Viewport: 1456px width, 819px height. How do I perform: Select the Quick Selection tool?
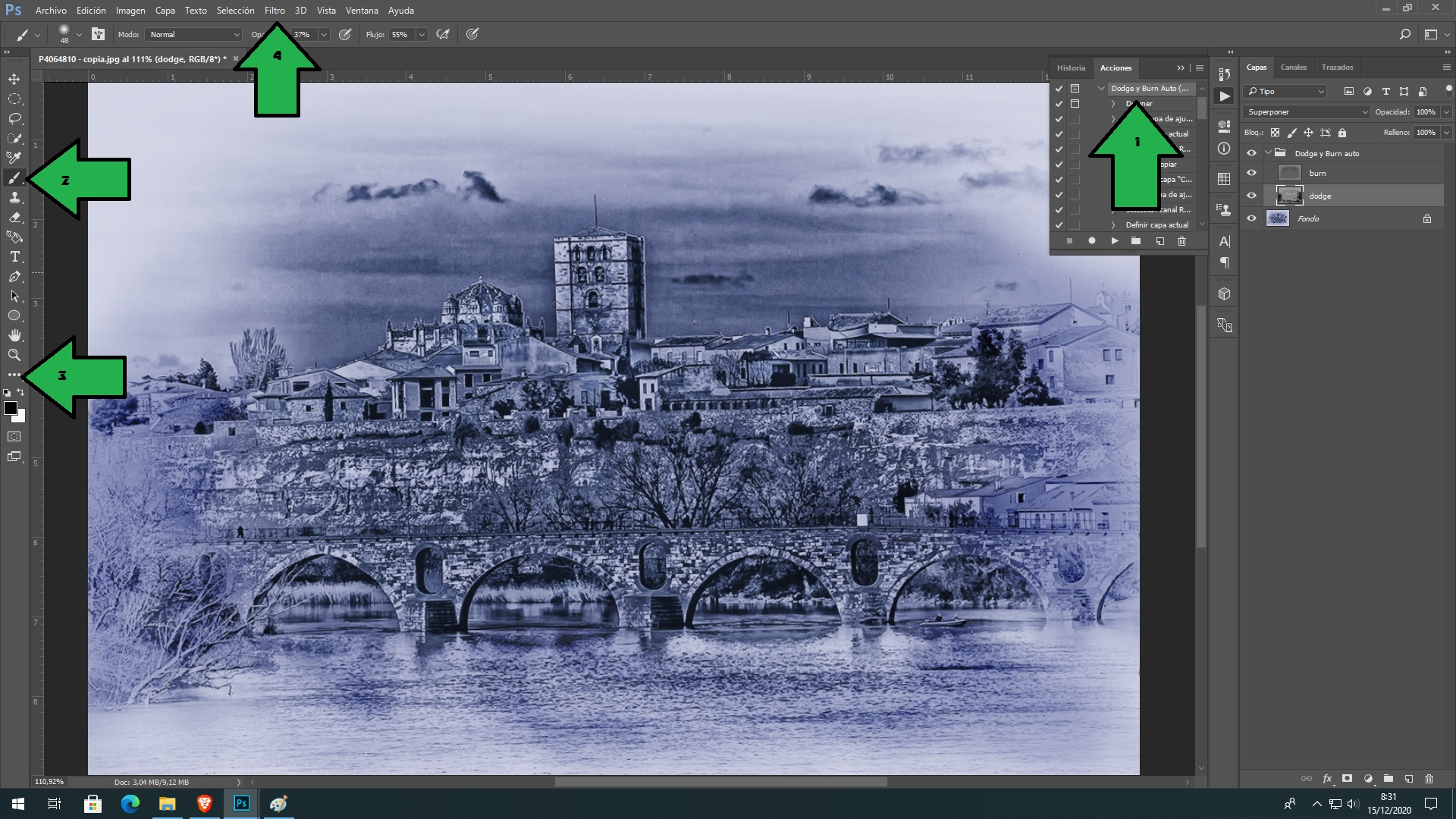click(14, 138)
